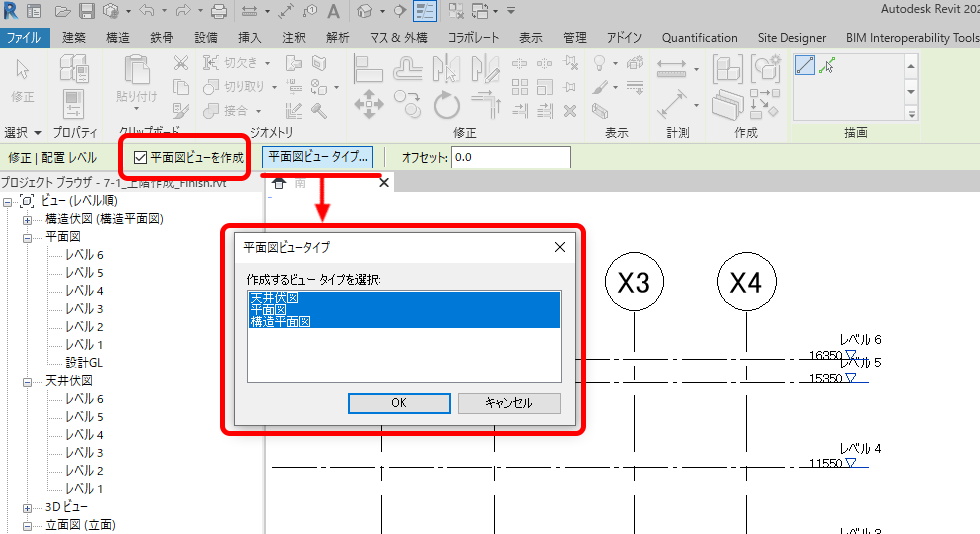This screenshot has height=534, width=980.
Task: Select the Offset tool icon
Action: (408, 69)
